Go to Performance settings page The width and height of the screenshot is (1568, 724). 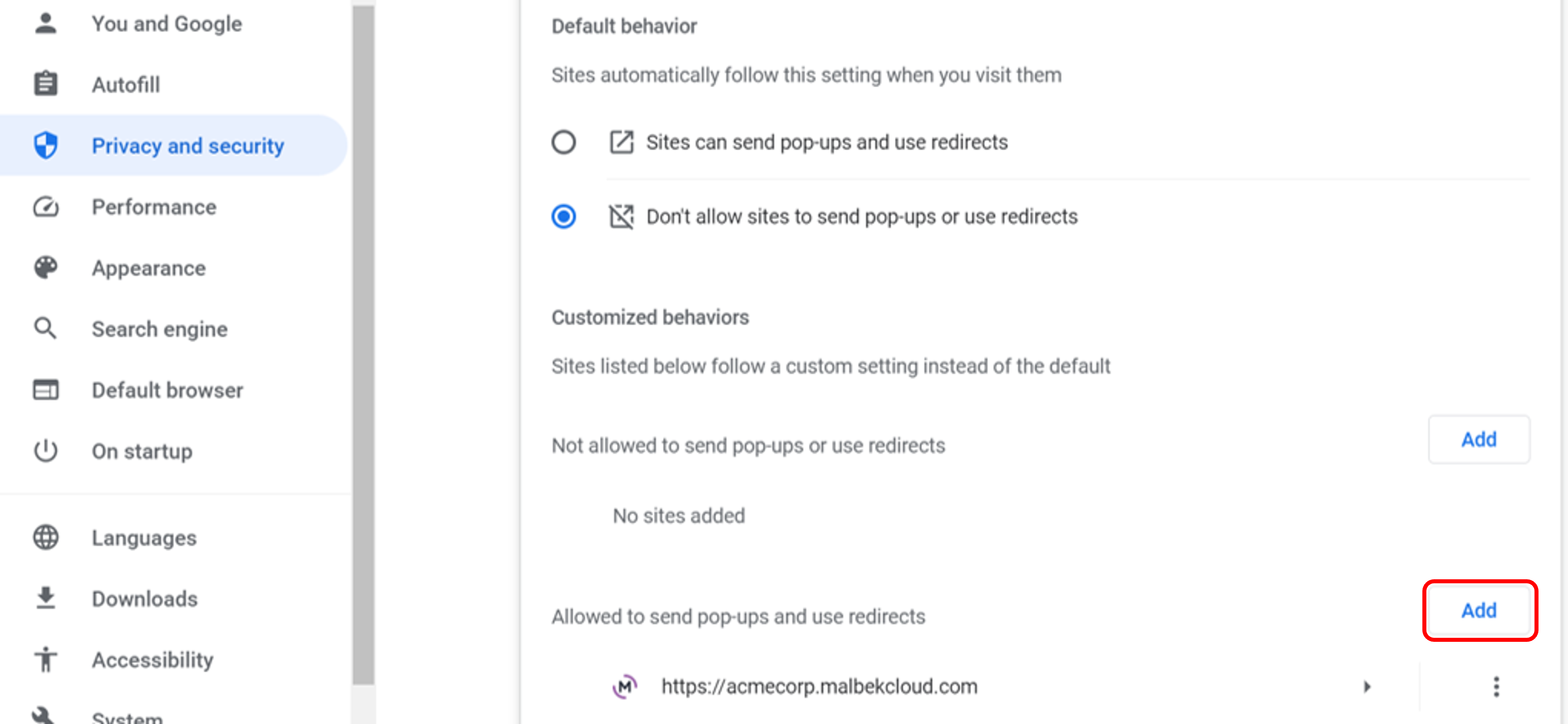(153, 207)
